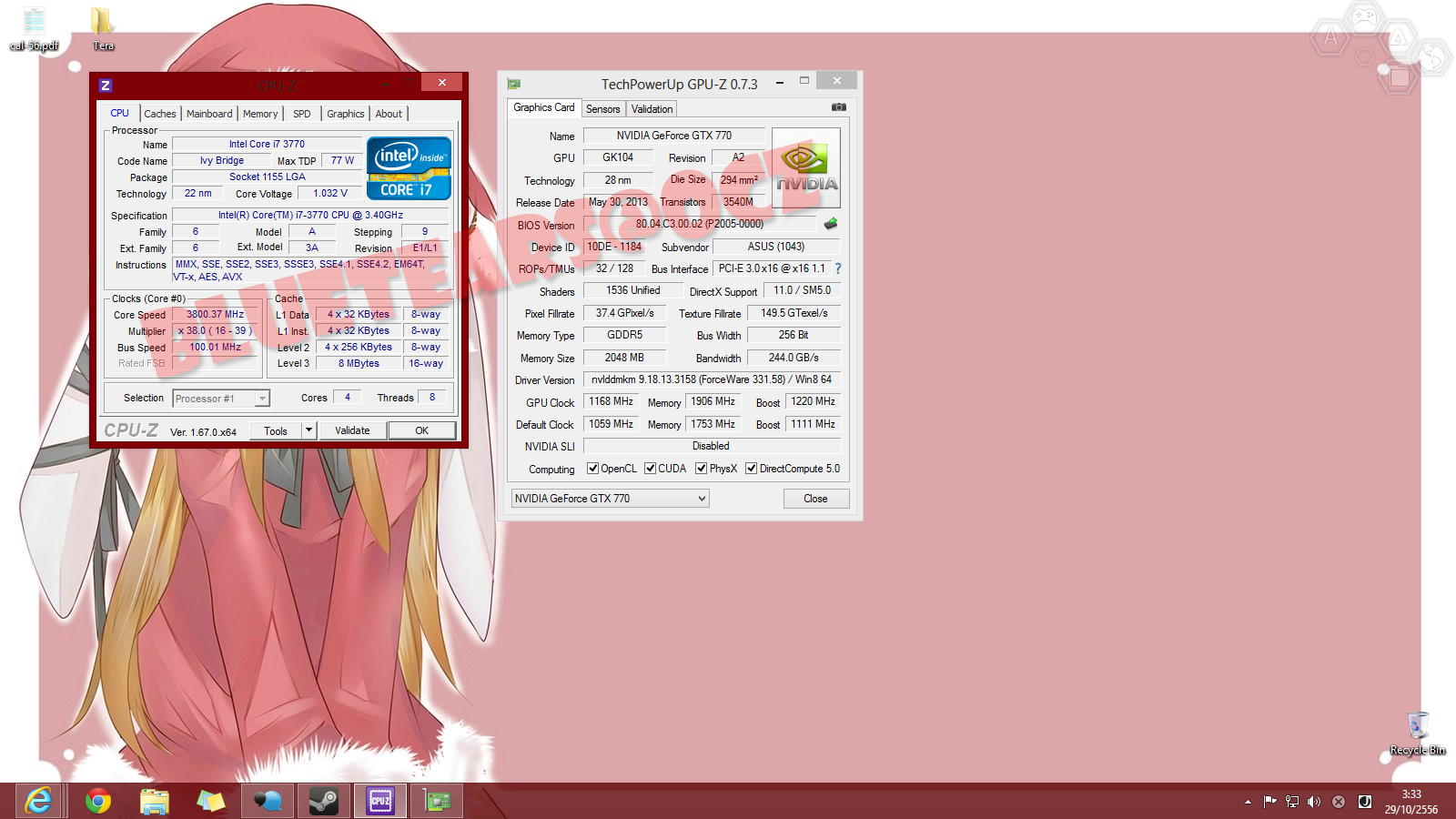
Task: Open the network tray icon
Action: (x=1292, y=802)
